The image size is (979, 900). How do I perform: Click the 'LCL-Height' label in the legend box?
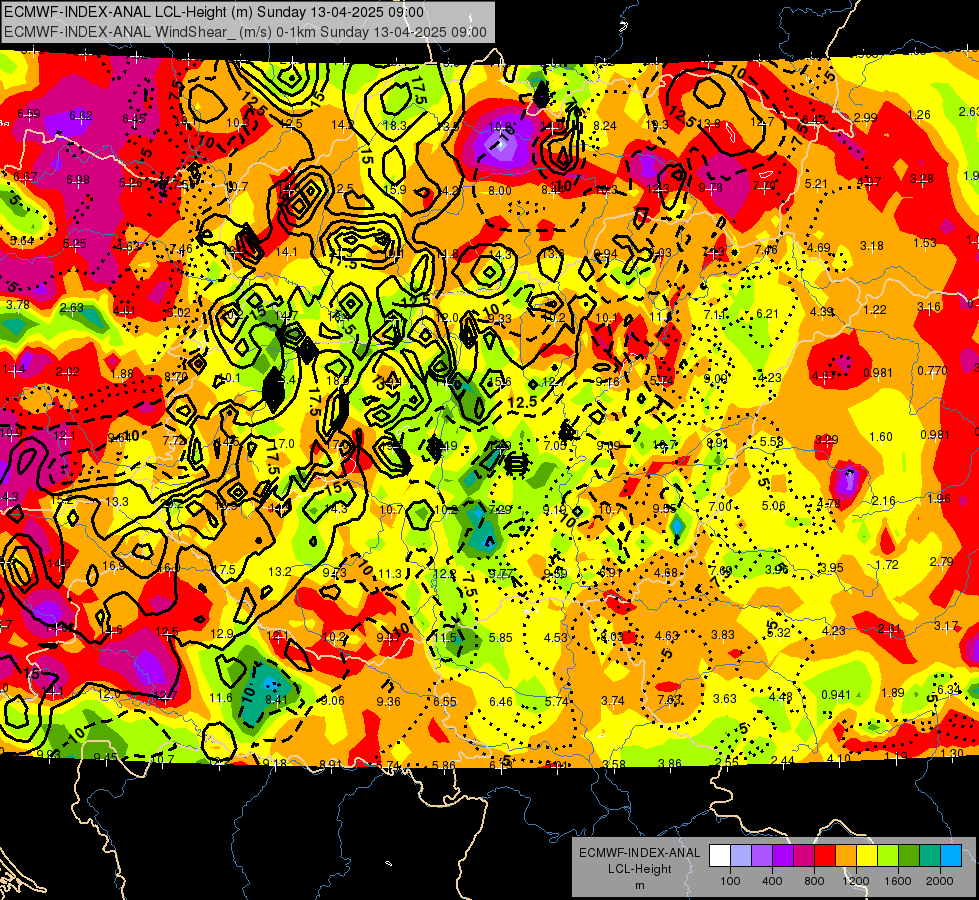pos(639,869)
